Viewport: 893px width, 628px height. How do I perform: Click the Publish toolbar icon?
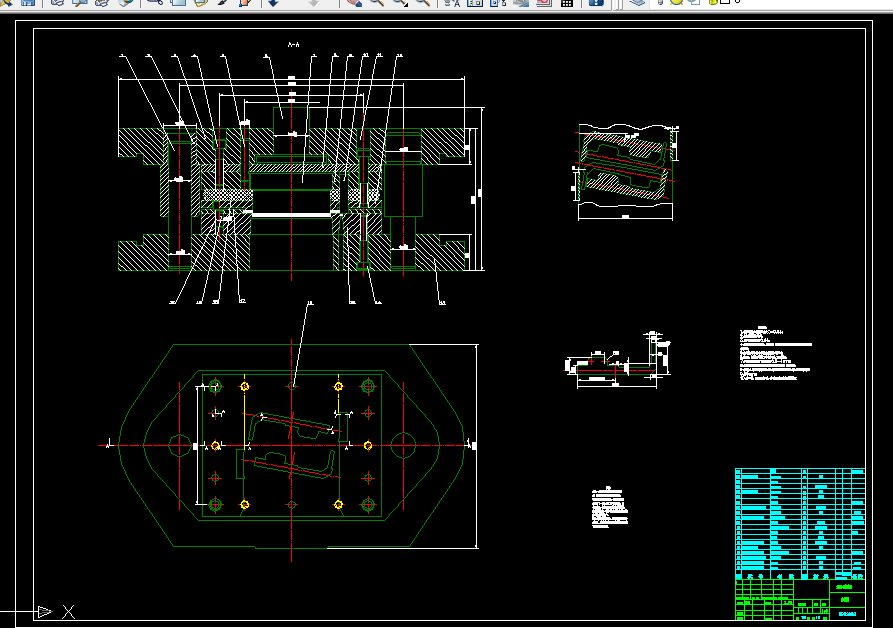point(102,2)
